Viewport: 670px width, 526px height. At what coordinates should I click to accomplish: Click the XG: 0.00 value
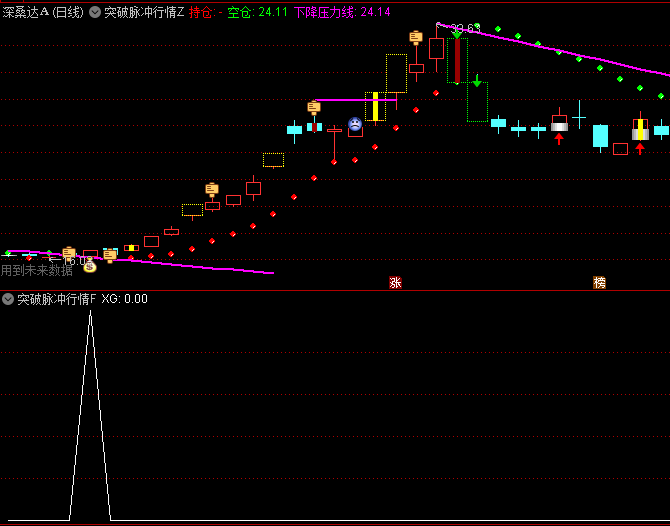pyautogui.click(x=124, y=299)
